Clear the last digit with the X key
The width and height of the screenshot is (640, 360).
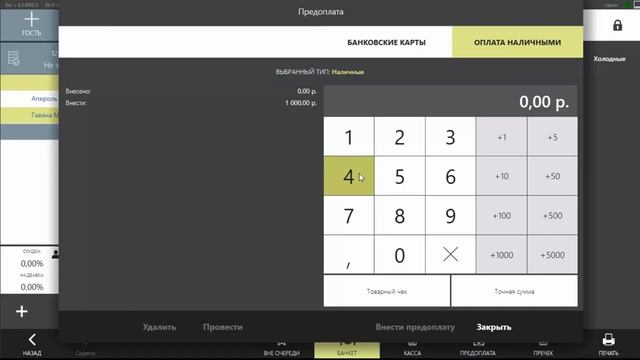[450, 254]
